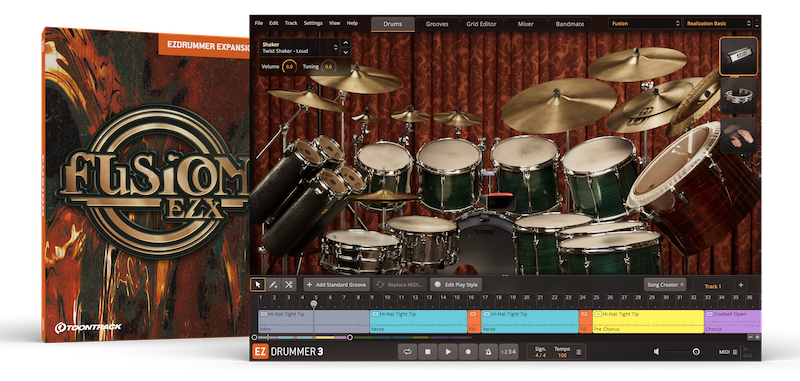Image resolution: width=800 pixels, height=381 pixels.
Task: Select the scissors split tool
Action: (288, 285)
